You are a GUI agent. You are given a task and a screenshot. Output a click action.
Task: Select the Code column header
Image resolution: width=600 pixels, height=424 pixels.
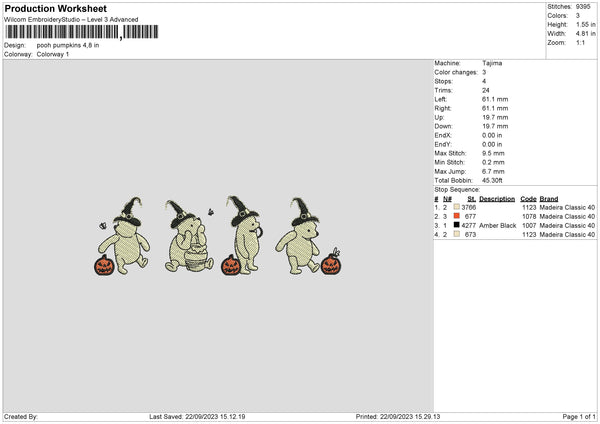pos(528,199)
